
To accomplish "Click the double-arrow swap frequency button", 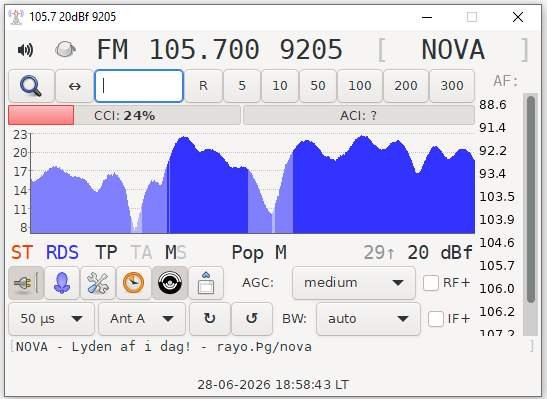I will point(74,86).
